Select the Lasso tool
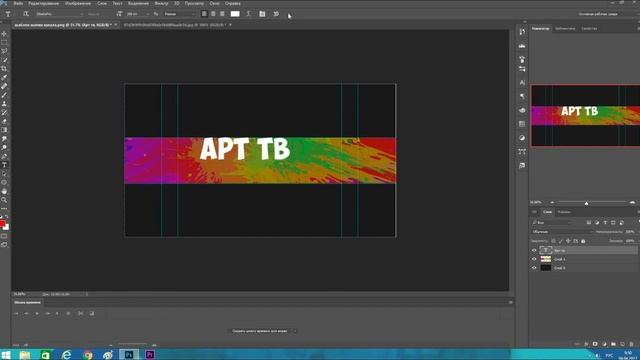The image size is (640, 360). coord(4,51)
